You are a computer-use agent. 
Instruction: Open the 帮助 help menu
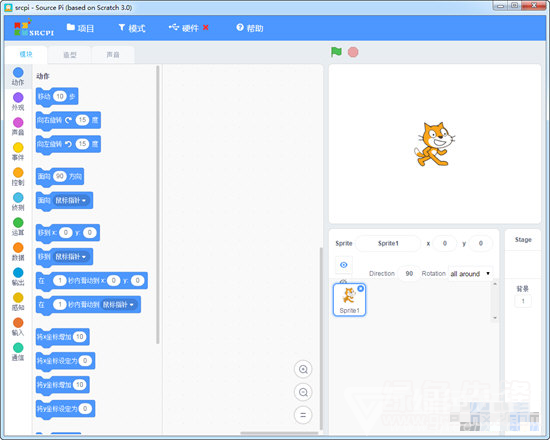coord(250,28)
